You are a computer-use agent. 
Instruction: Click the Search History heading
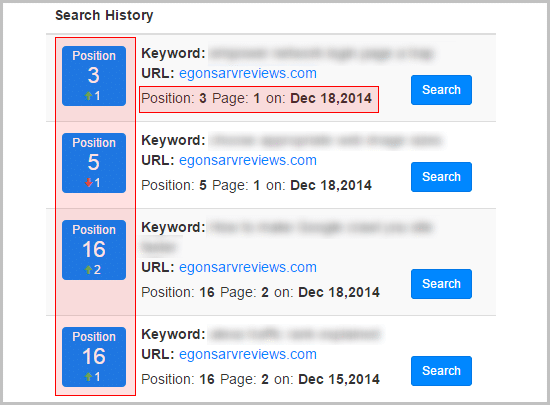104,15
